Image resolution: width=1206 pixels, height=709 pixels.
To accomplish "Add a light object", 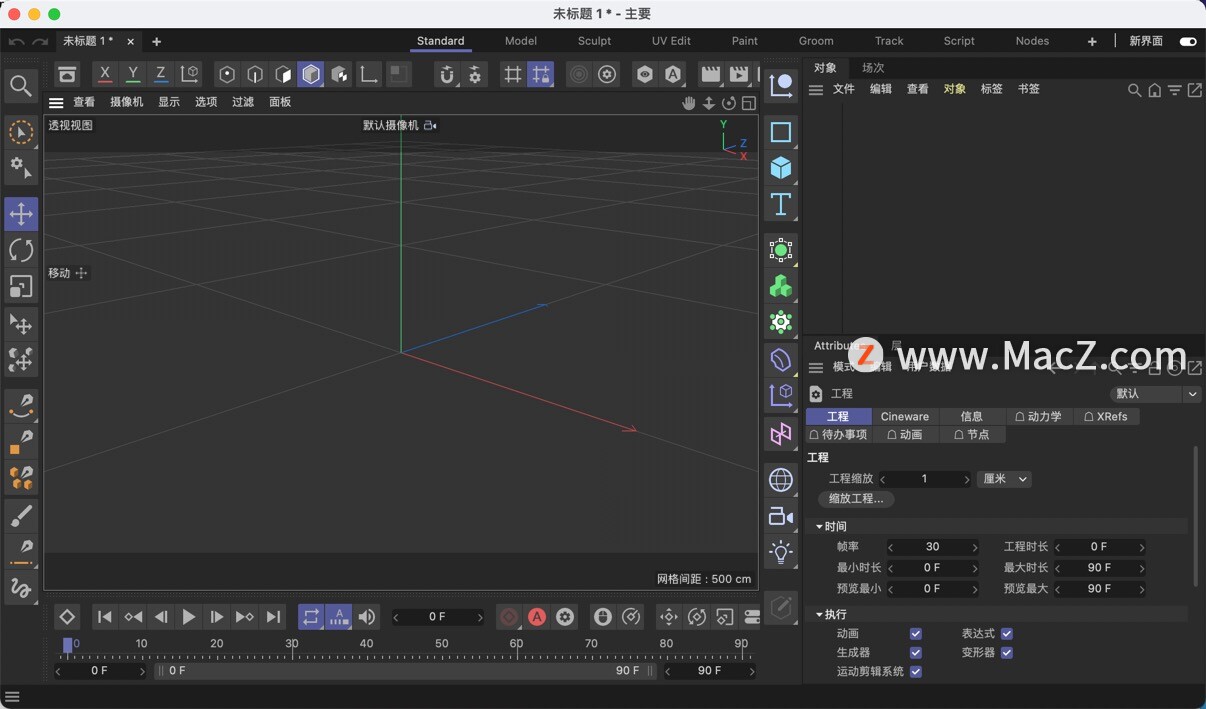I will pyautogui.click(x=781, y=552).
